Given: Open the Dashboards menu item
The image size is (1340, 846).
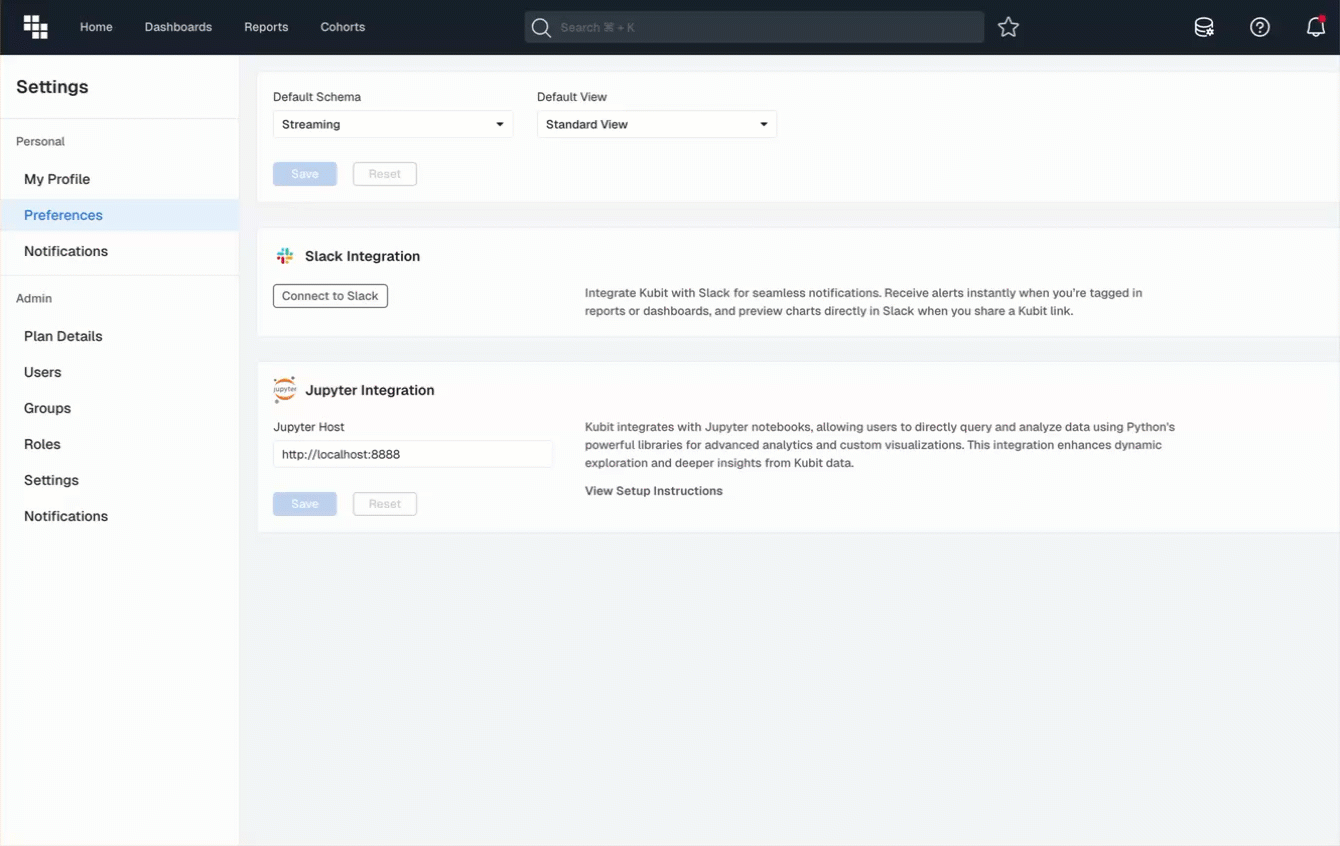Looking at the screenshot, I should pyautogui.click(x=178, y=27).
